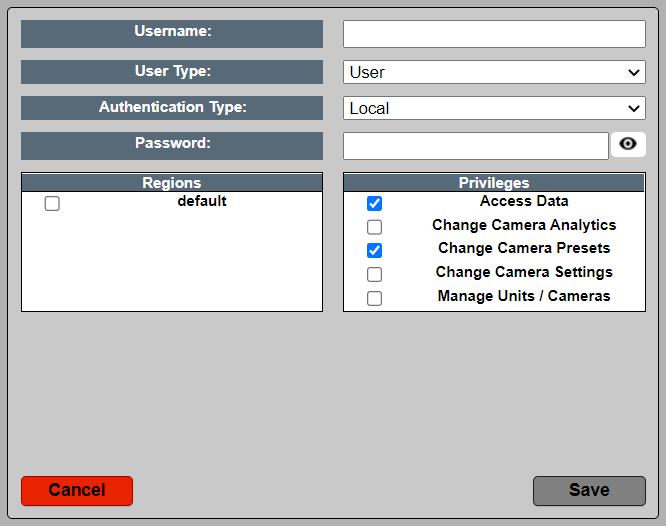This screenshot has height=526, width=666.
Task: Enable Manage Units / Cameras privilege
Action: (x=374, y=298)
